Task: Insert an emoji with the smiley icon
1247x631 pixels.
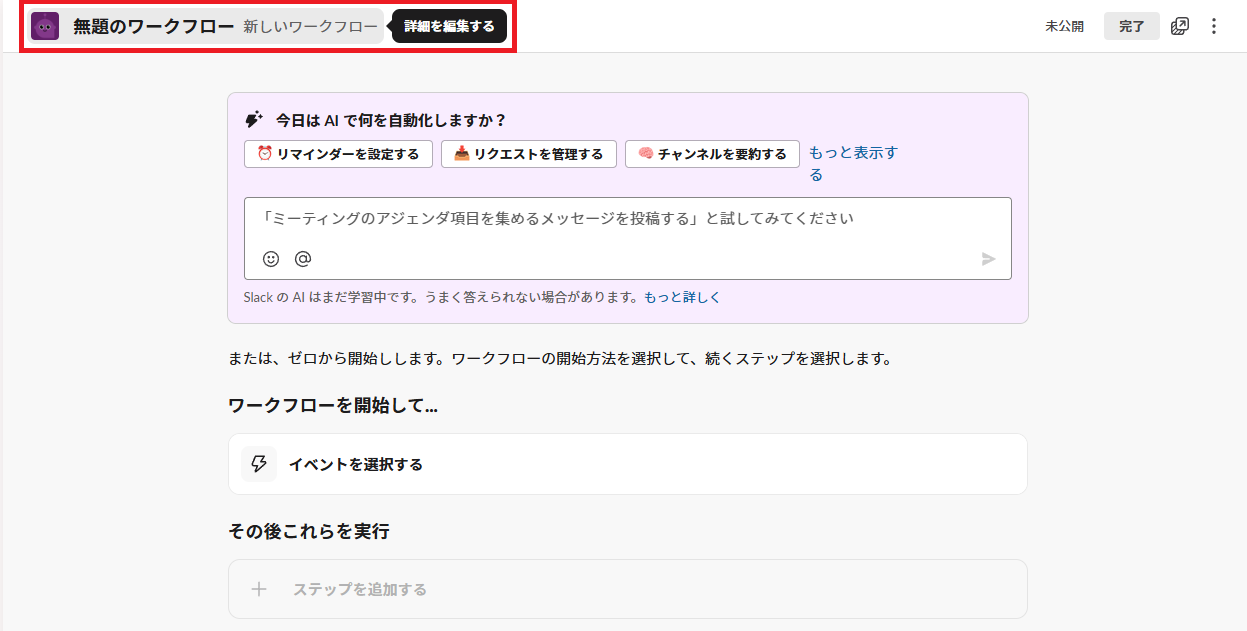Action: [x=271, y=259]
